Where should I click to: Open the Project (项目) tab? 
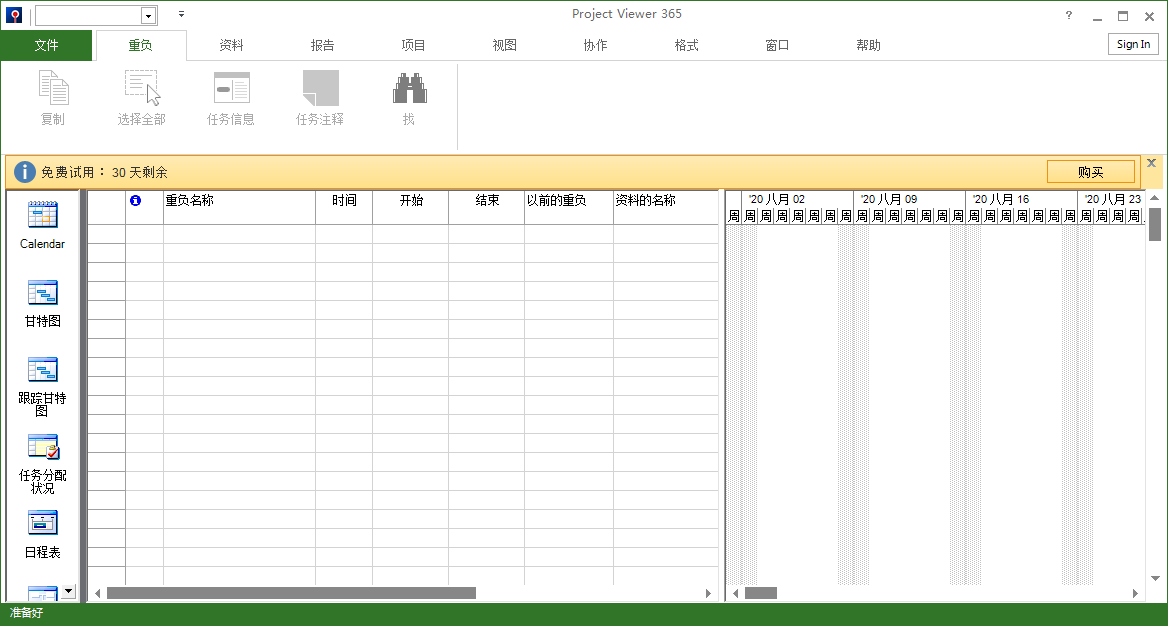[x=413, y=45]
